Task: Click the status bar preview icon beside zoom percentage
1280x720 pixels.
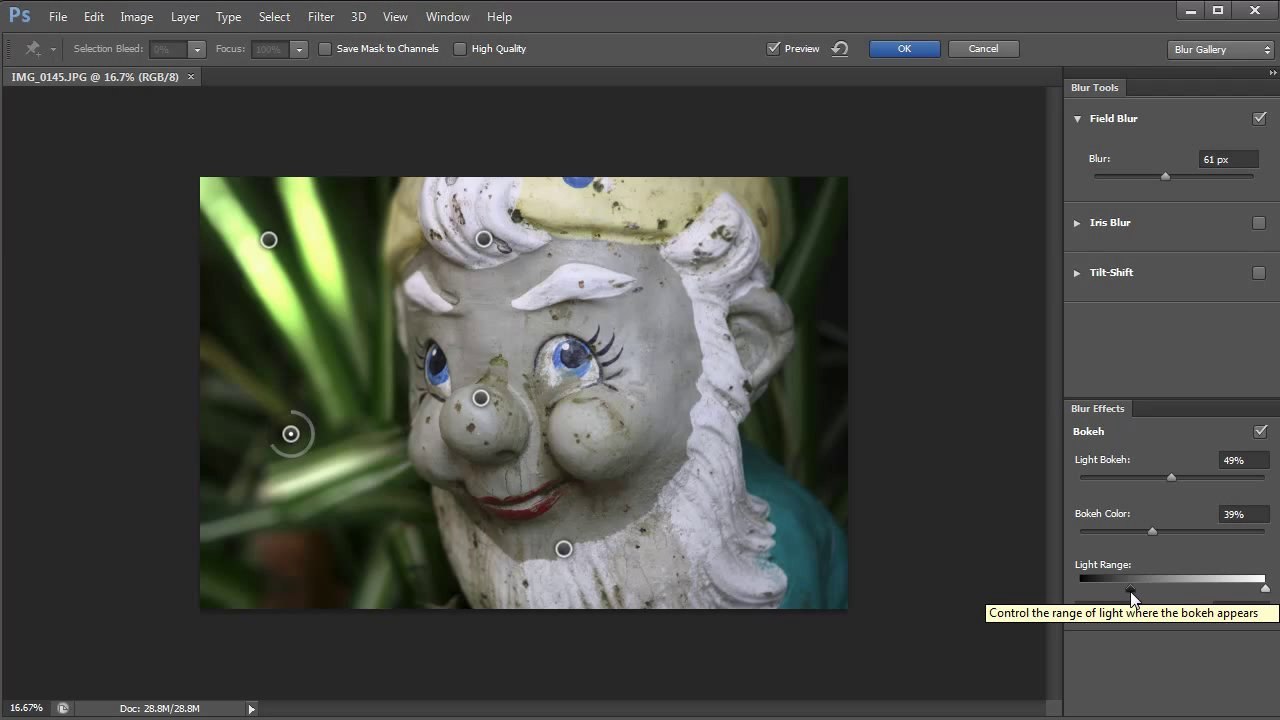Action: (x=62, y=708)
